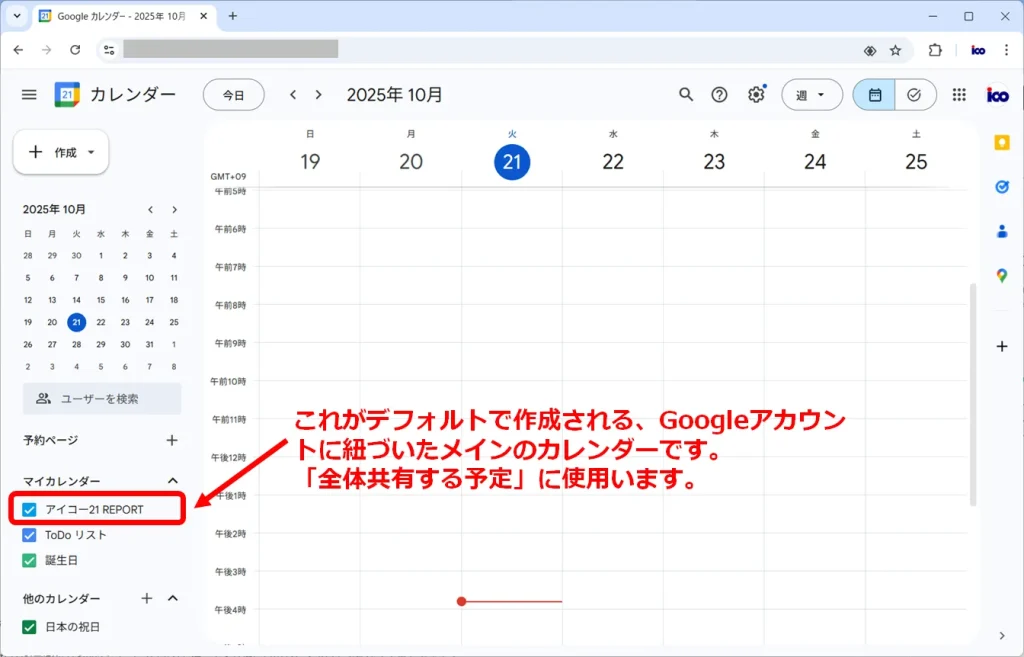Click the ユーザーを検索 search field
The height and width of the screenshot is (657, 1024).
coord(102,399)
